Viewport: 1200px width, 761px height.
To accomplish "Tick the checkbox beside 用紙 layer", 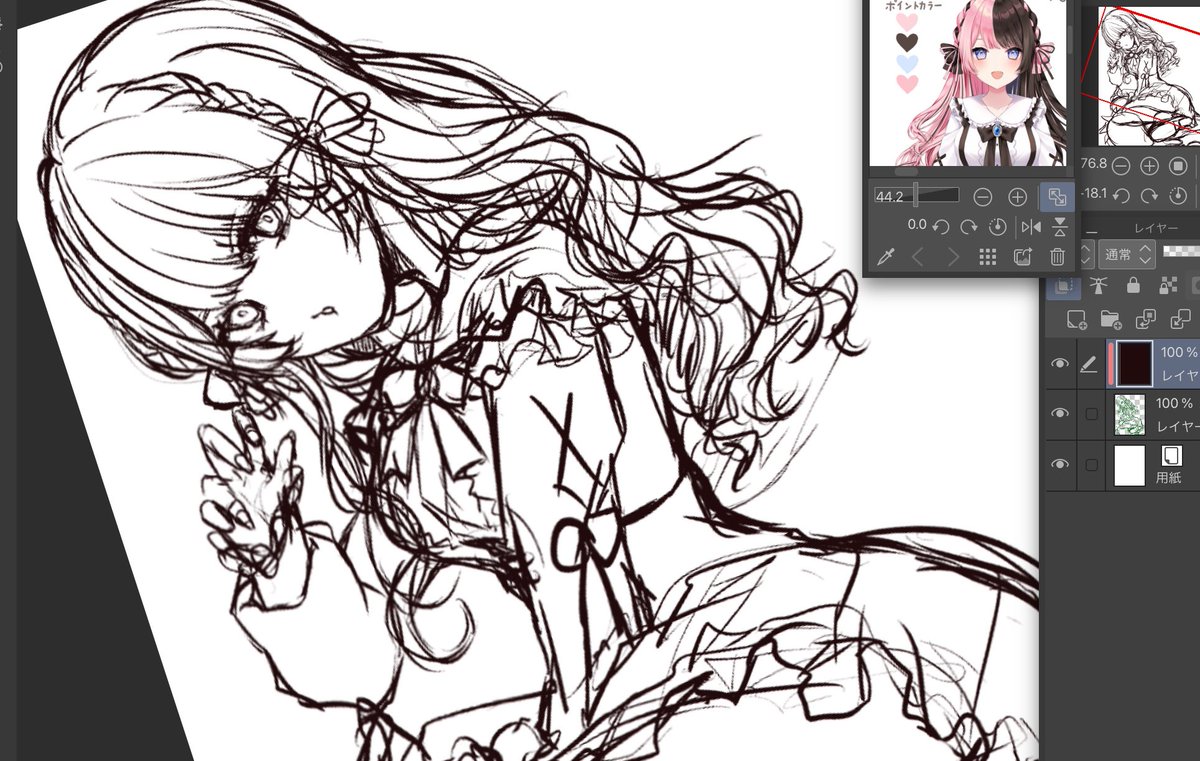I will point(1092,464).
